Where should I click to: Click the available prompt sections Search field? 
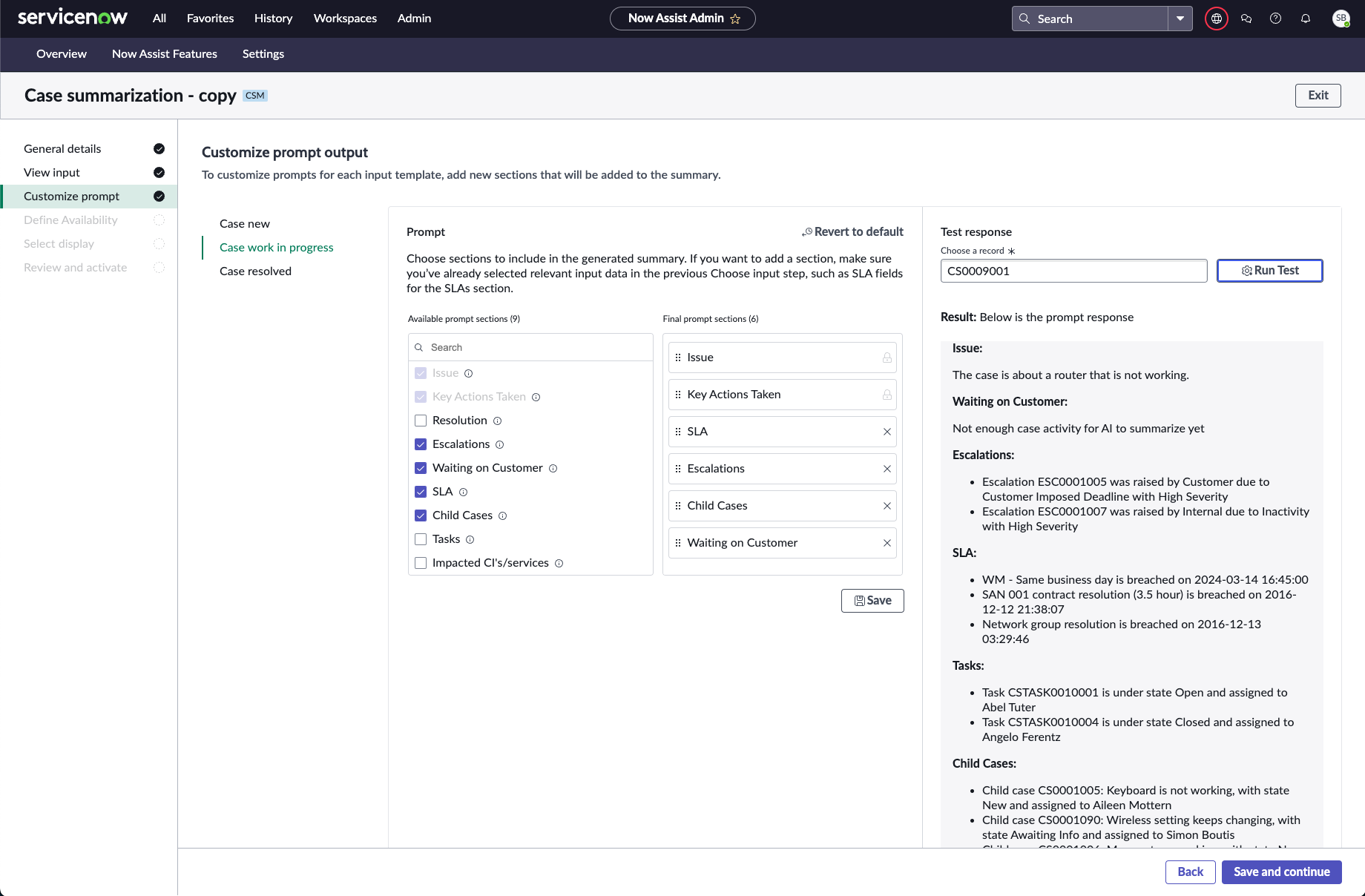[x=530, y=347]
